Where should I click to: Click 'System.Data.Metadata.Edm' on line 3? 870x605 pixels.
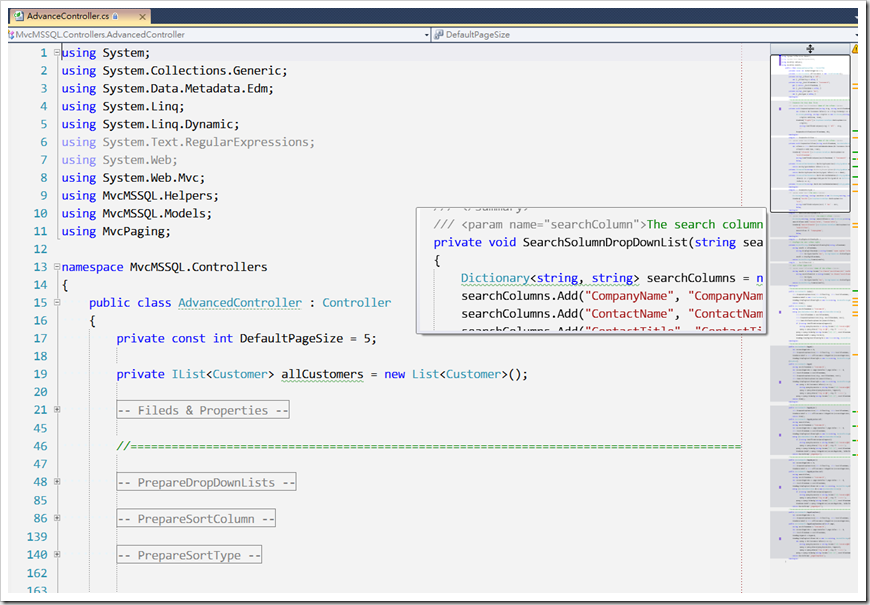[x=185, y=88]
